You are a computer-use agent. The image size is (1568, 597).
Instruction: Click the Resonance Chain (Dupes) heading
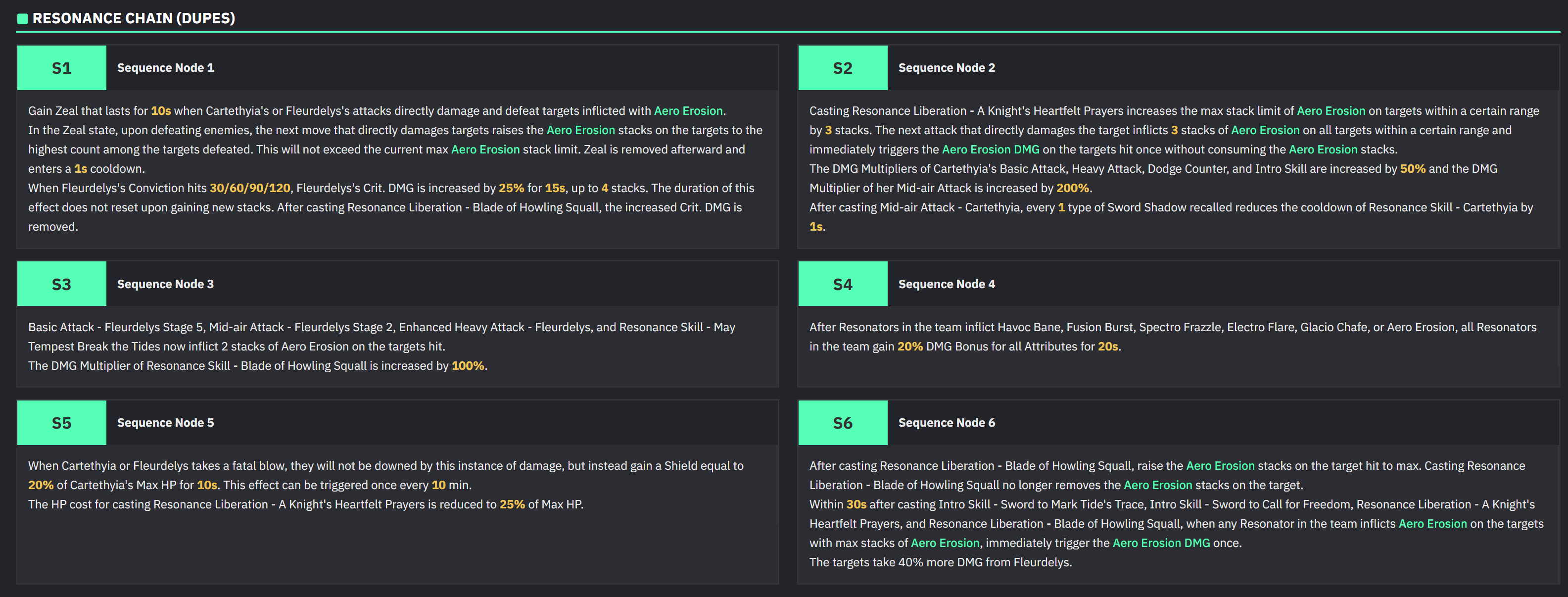133,18
